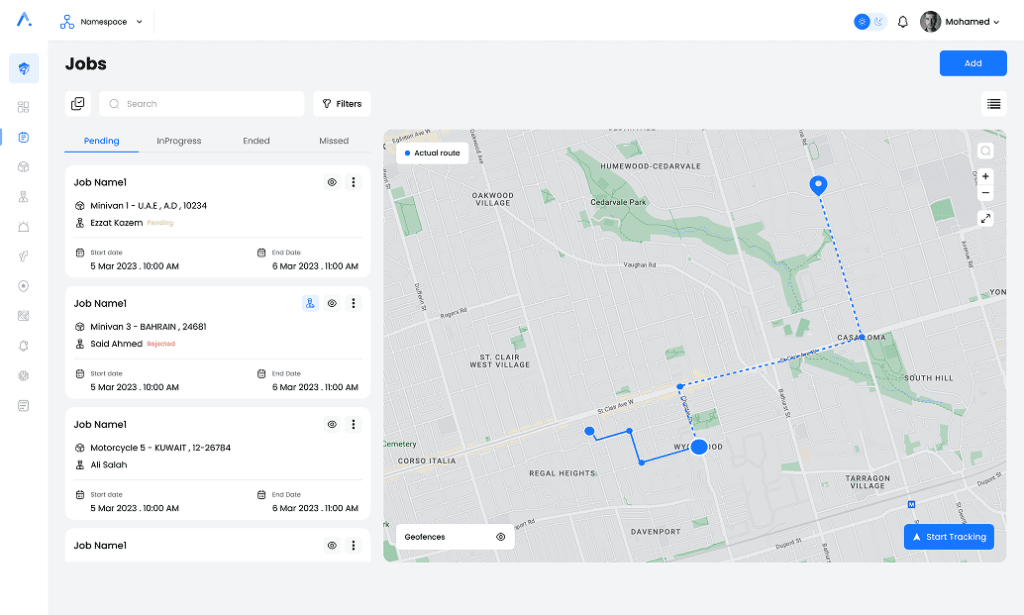Click the blue destination pin on map
Viewport: 1024px width, 615px height.
click(818, 184)
